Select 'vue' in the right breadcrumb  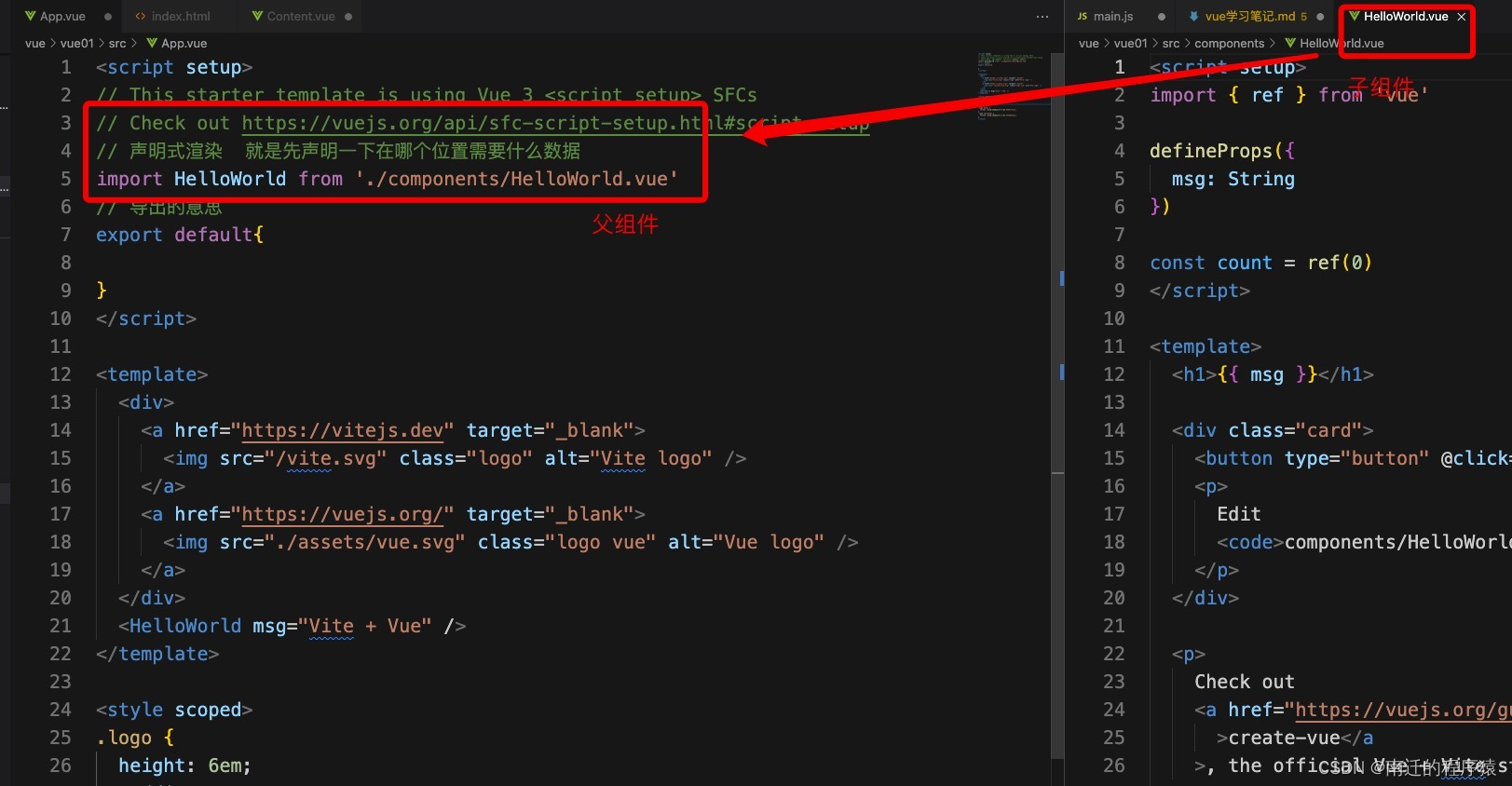click(1089, 43)
